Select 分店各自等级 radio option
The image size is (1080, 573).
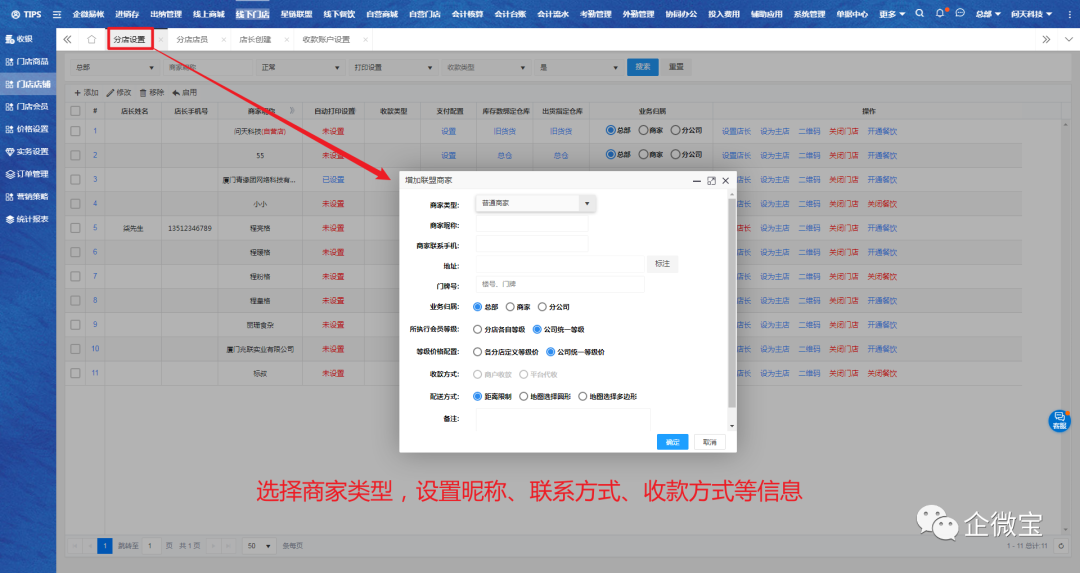point(478,329)
